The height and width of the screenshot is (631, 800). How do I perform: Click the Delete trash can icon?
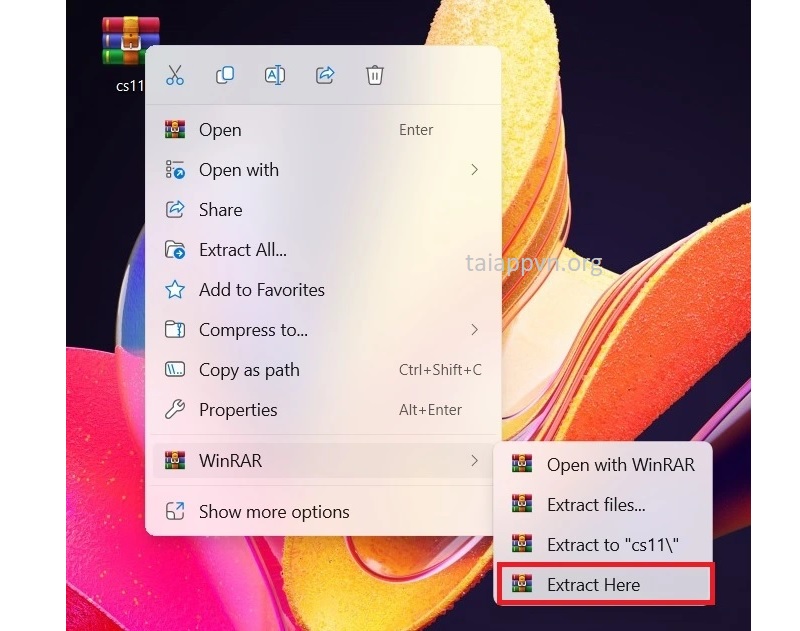(375, 75)
